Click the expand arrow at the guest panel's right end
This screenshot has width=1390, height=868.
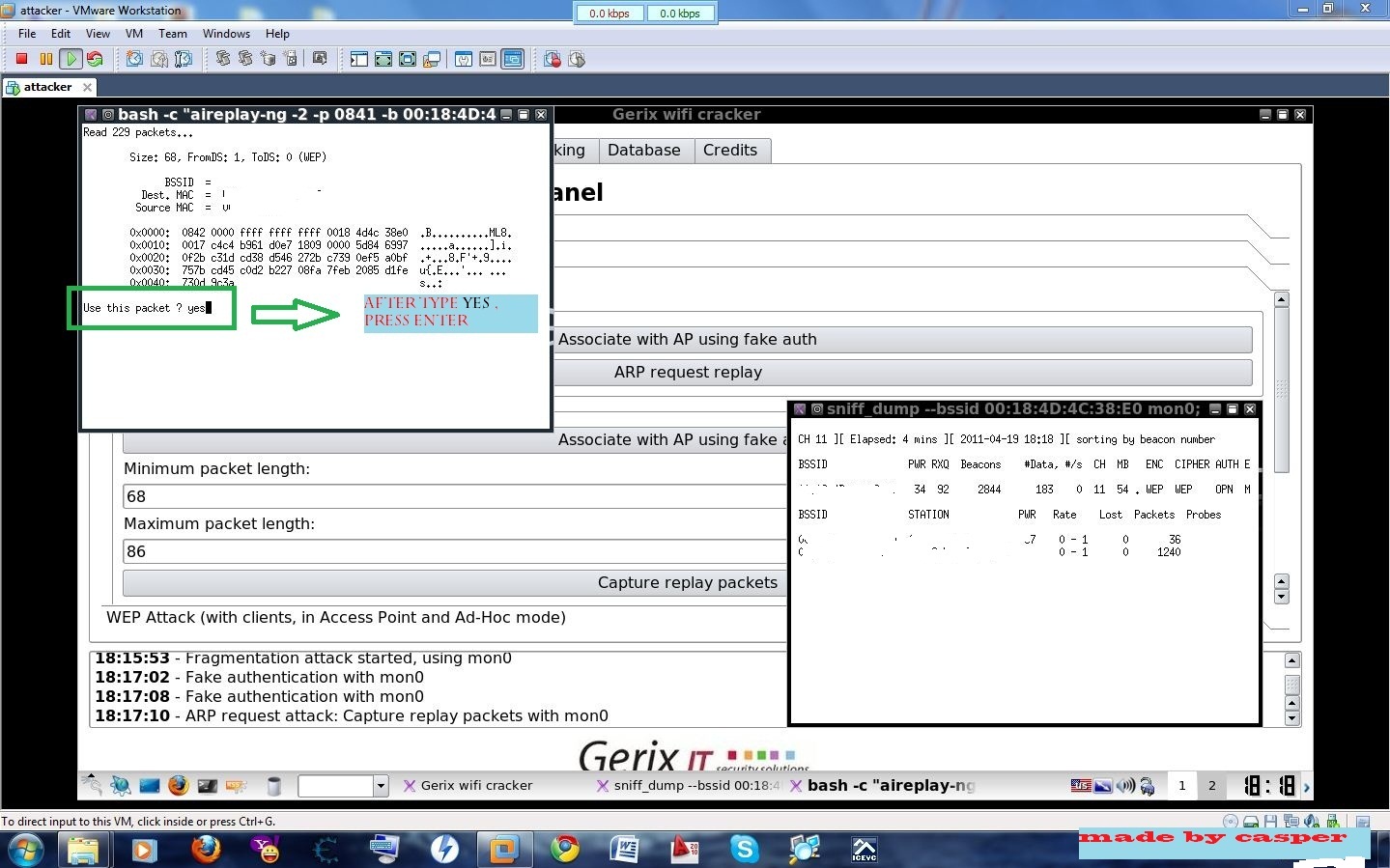pos(1306,787)
